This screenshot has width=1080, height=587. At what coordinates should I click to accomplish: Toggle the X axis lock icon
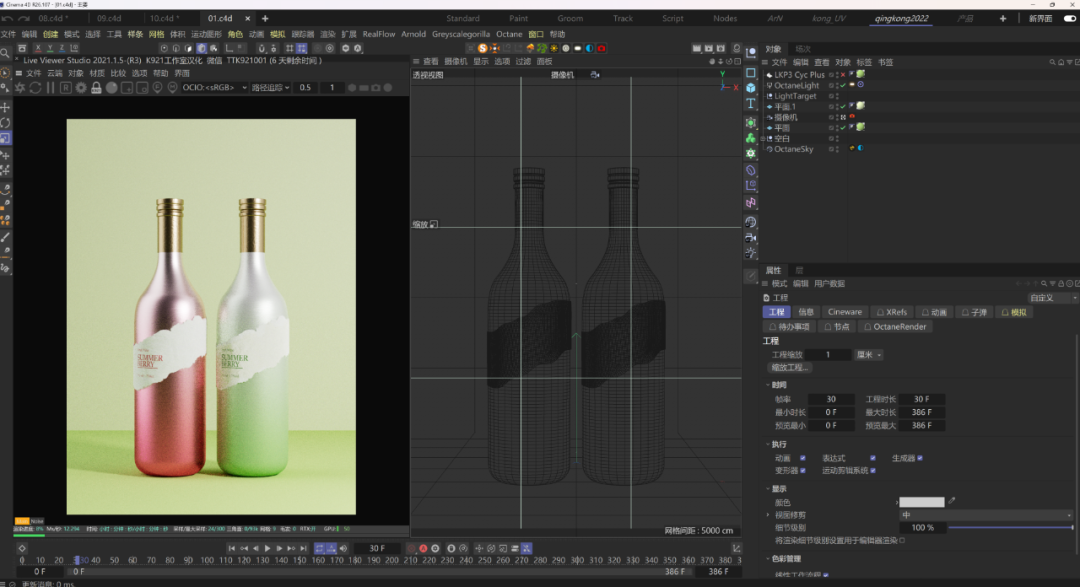click(38, 48)
